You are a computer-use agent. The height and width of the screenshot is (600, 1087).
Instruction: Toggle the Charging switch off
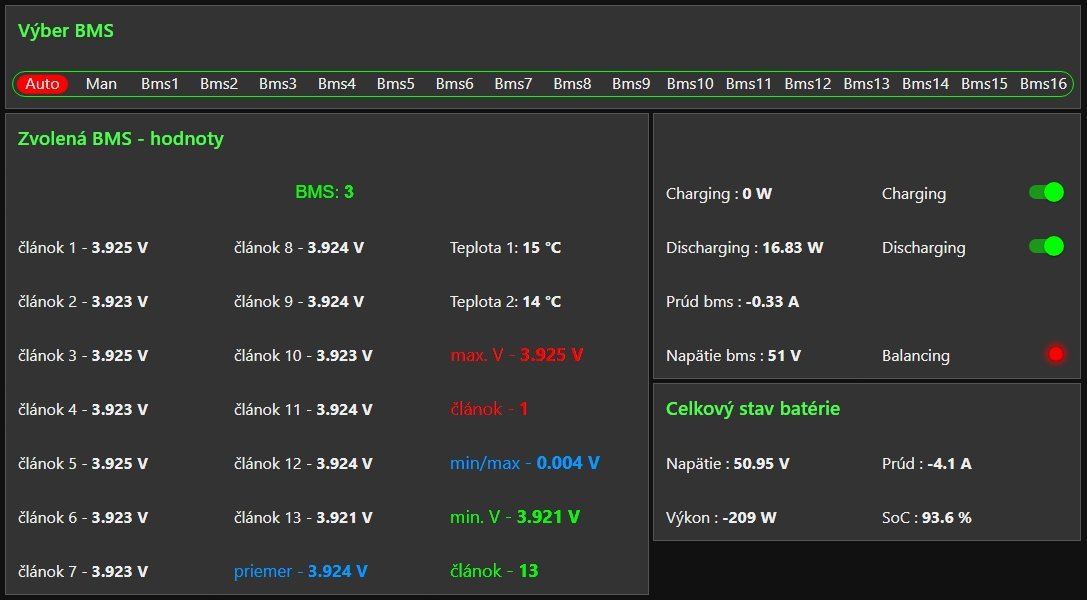(x=1046, y=193)
